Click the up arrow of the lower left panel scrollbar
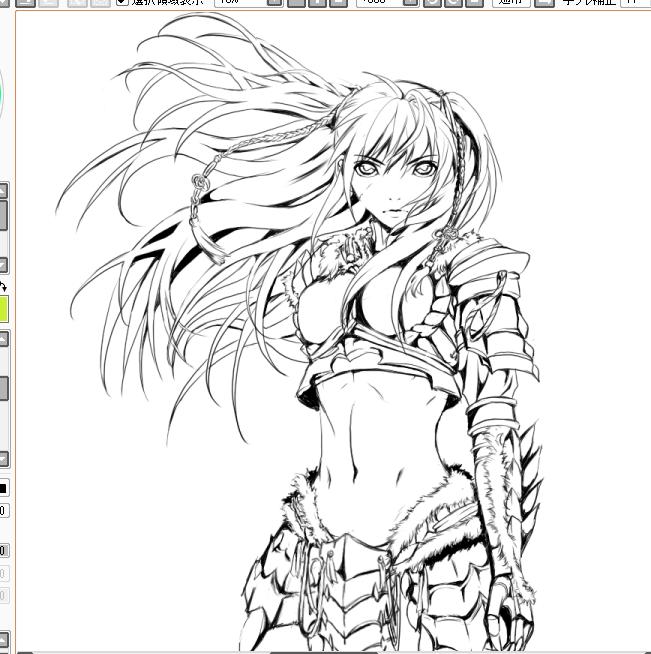Viewport: 651px width, 654px height. pyautogui.click(x=3, y=339)
